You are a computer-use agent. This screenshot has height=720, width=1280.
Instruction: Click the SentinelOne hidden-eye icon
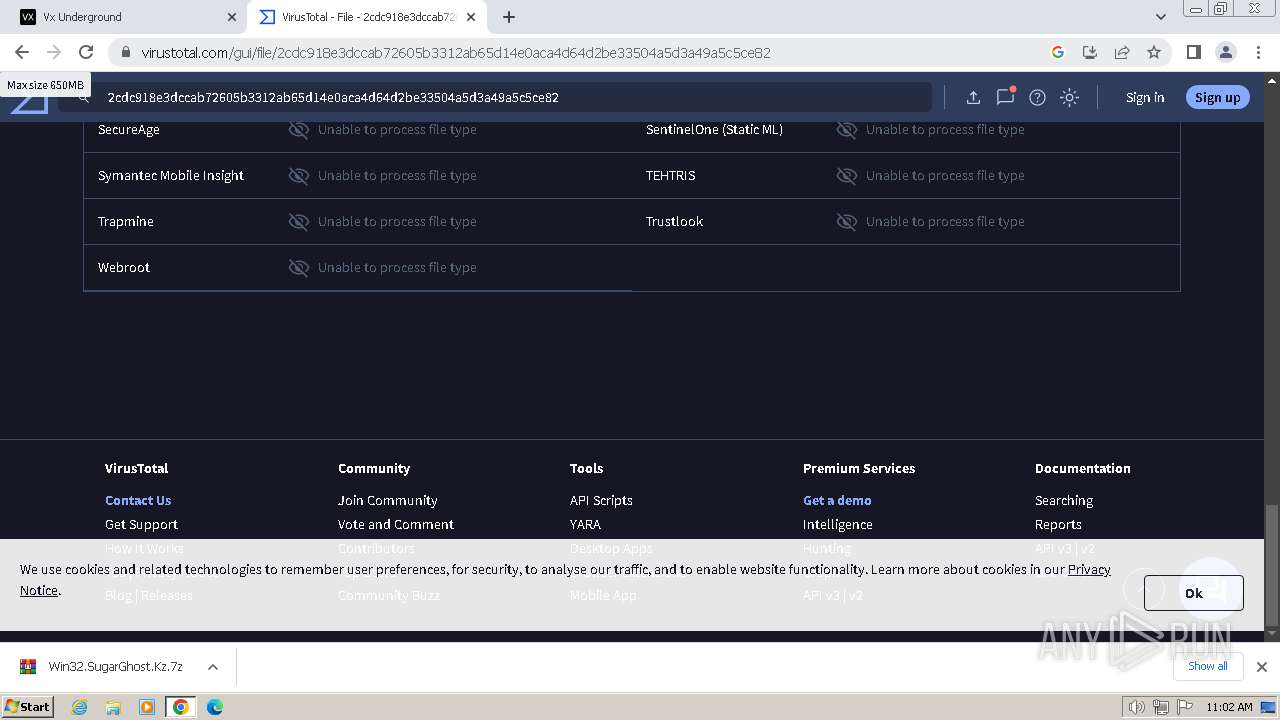tap(846, 129)
